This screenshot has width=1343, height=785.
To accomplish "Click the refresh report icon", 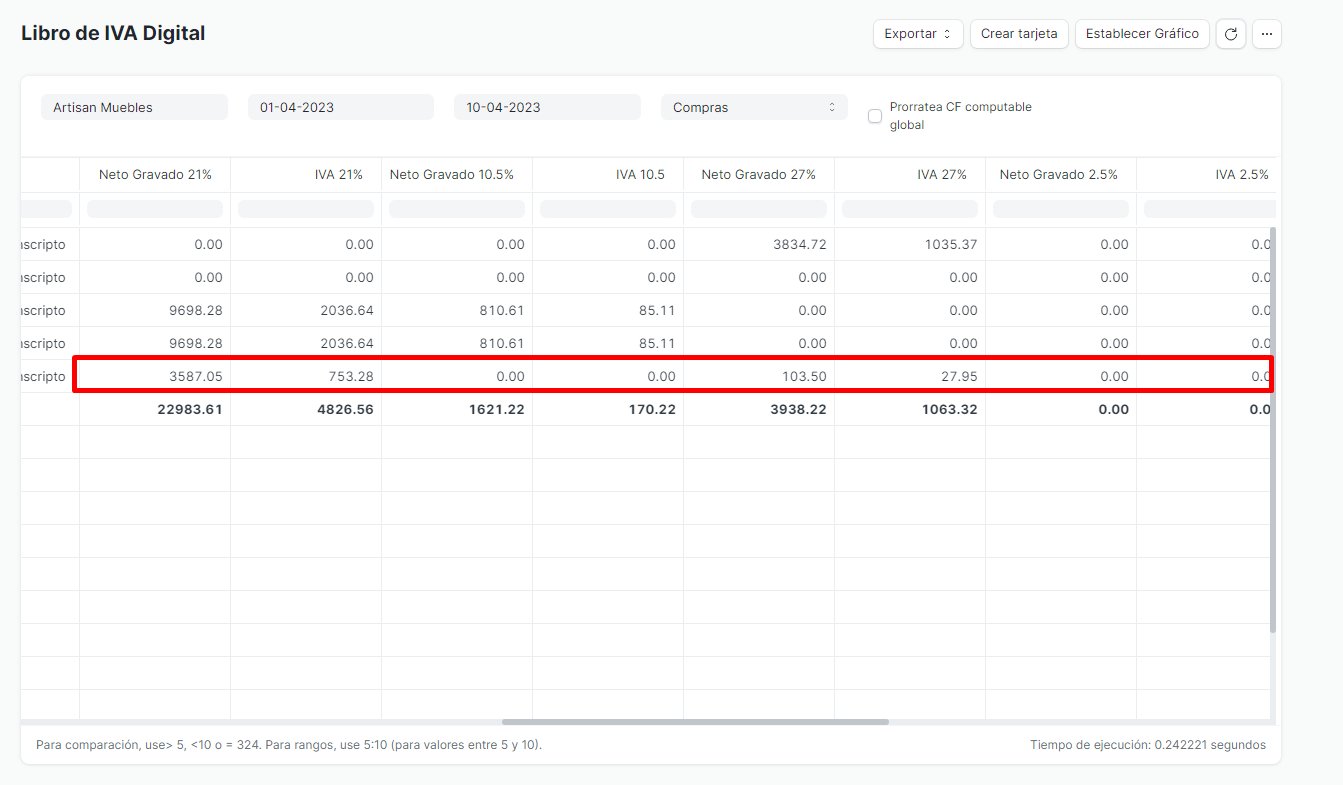I will [x=1231, y=34].
